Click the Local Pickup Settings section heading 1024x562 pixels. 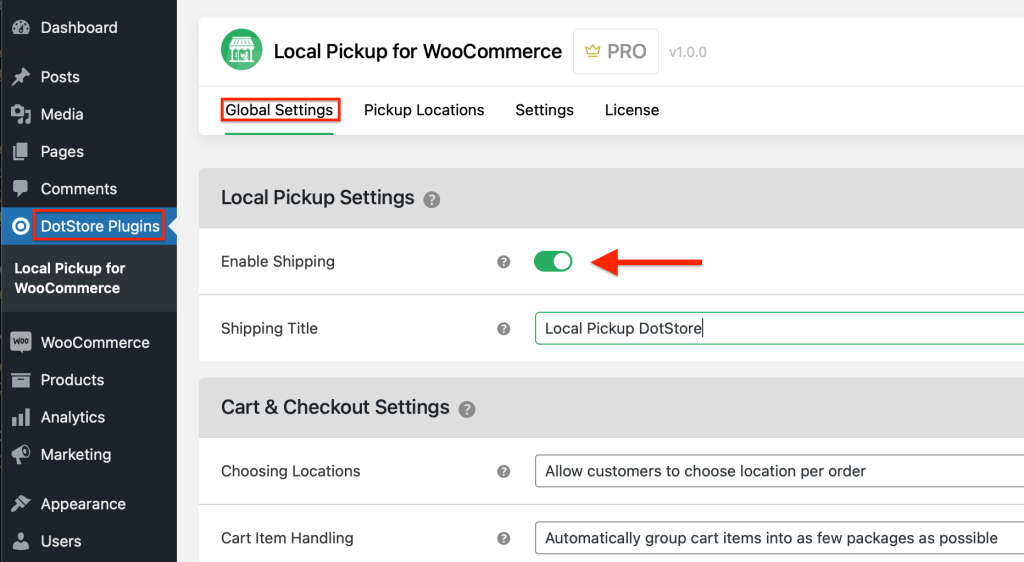(x=317, y=198)
